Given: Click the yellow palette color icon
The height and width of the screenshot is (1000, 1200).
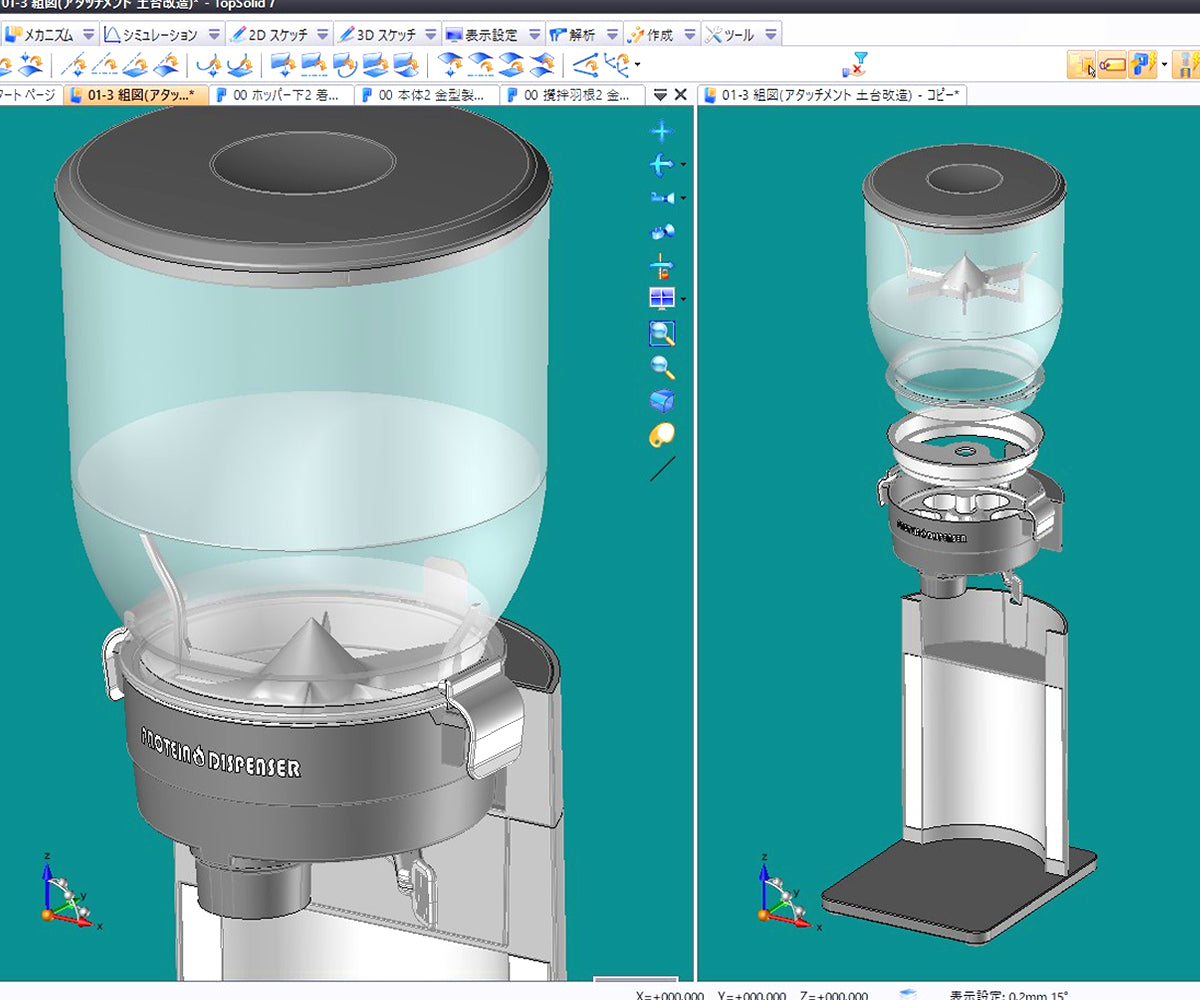Looking at the screenshot, I should (x=662, y=435).
